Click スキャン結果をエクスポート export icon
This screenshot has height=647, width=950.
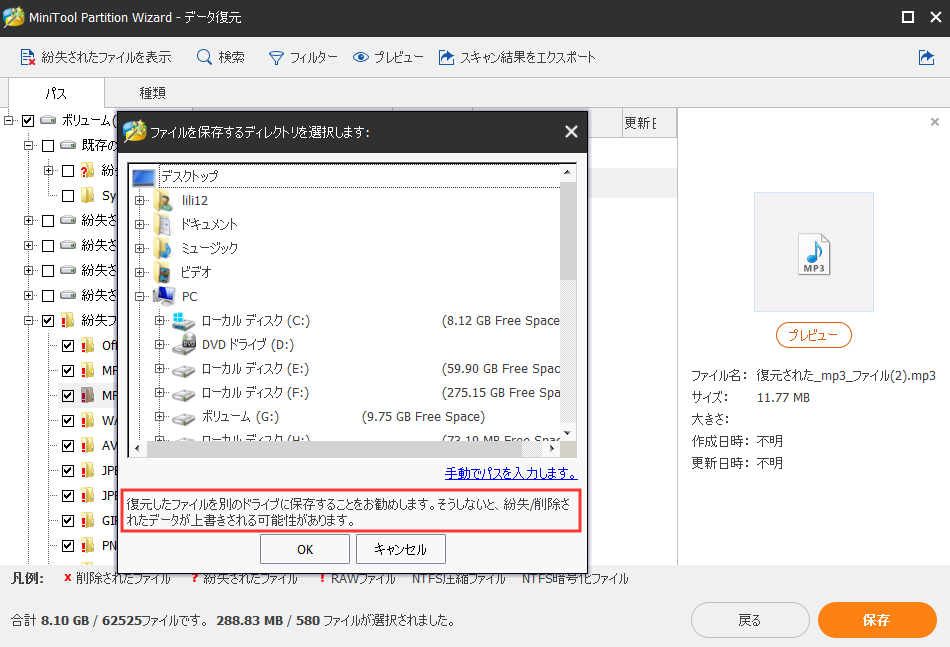pyautogui.click(x=447, y=58)
